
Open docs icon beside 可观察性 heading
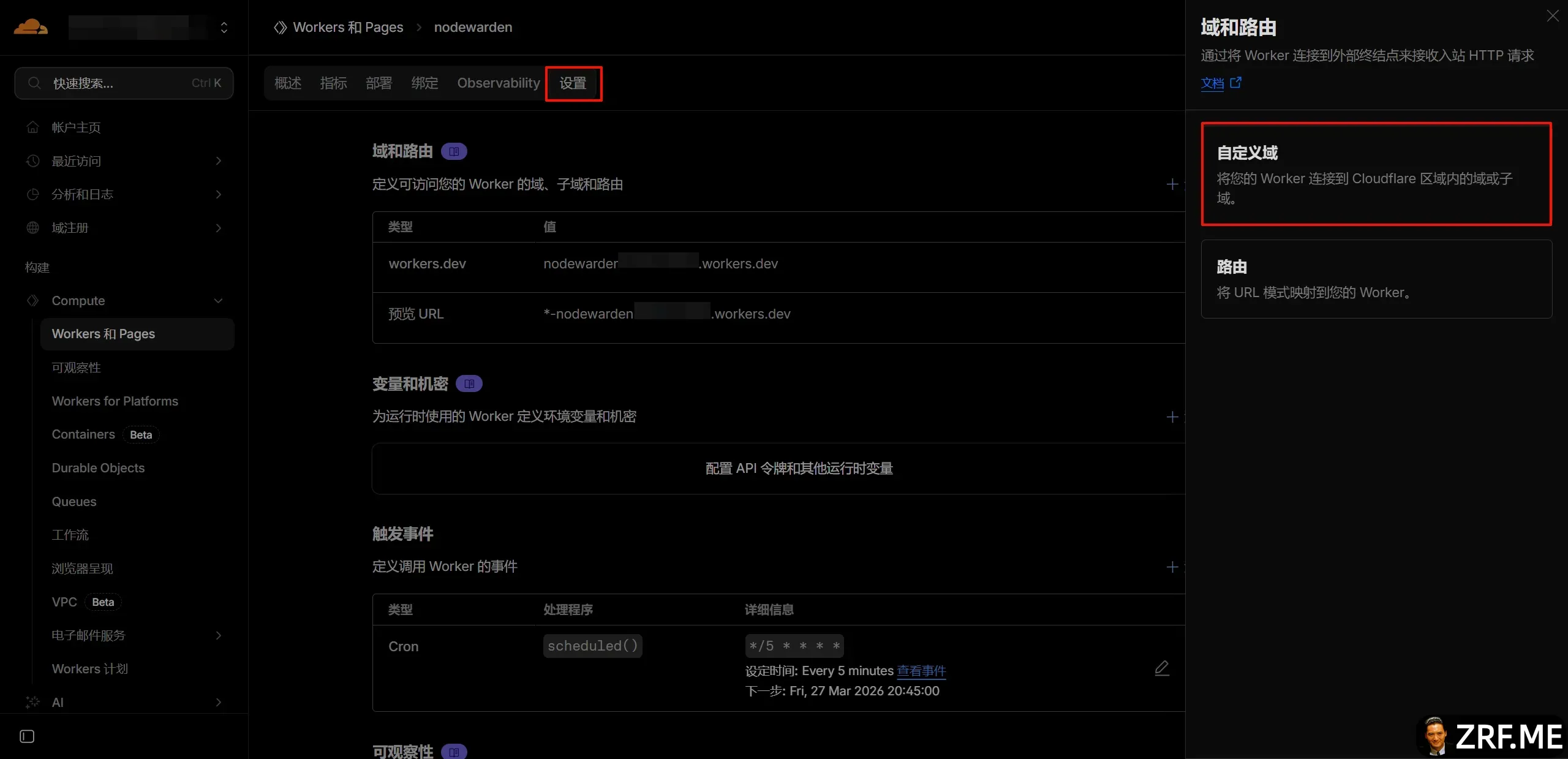pyautogui.click(x=454, y=752)
